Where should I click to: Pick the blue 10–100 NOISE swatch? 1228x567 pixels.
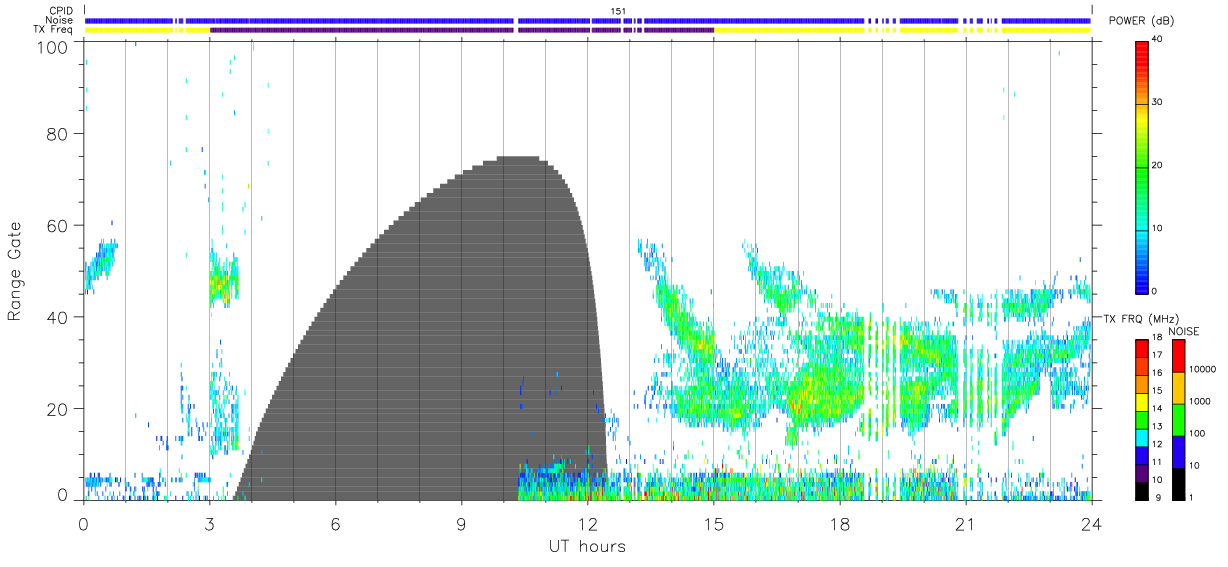coord(1178,451)
